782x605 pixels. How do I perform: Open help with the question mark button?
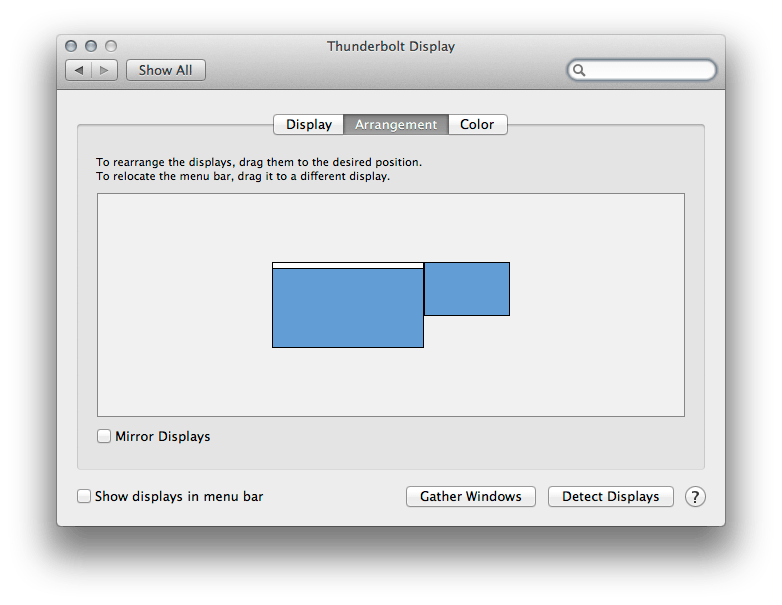(x=695, y=497)
